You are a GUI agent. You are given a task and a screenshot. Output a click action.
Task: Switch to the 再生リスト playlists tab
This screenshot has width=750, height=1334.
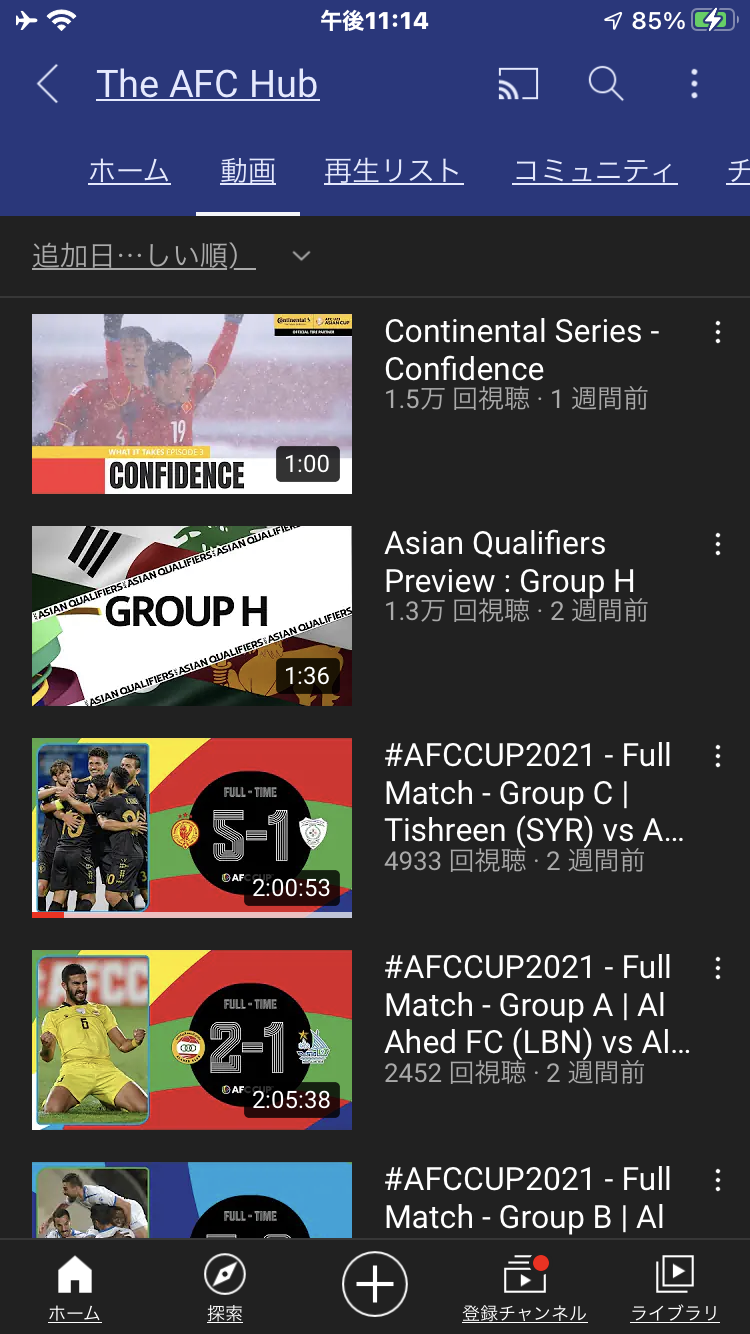click(393, 172)
